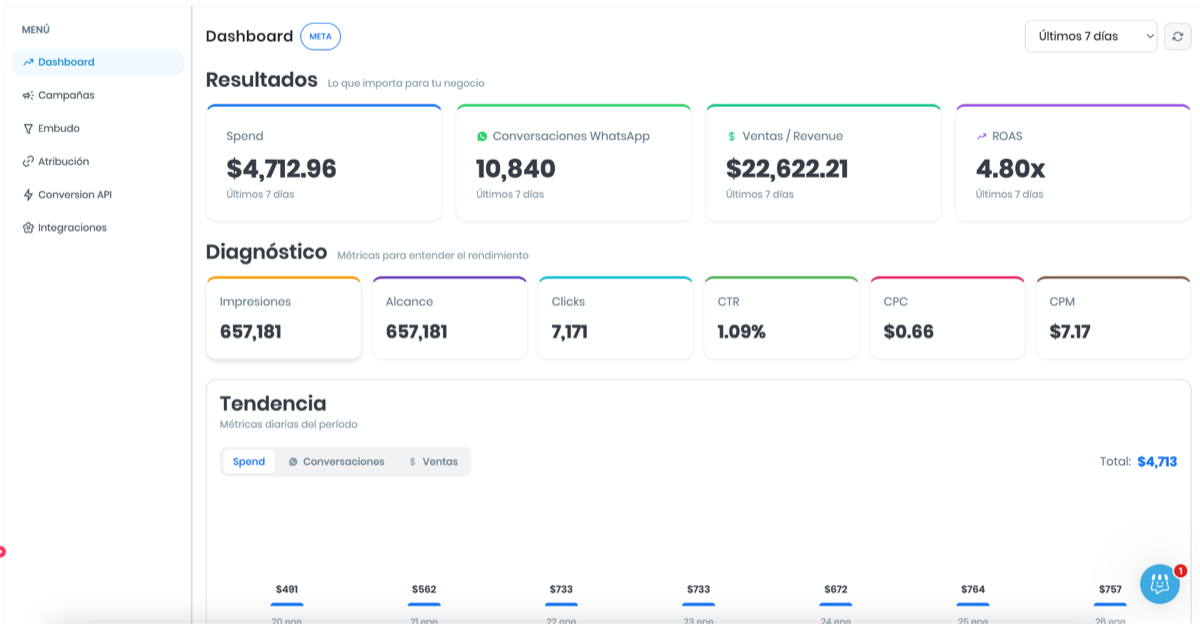Click "Métricas diarias del período" text
Image resolution: width=1200 pixels, height=624 pixels.
click(289, 424)
